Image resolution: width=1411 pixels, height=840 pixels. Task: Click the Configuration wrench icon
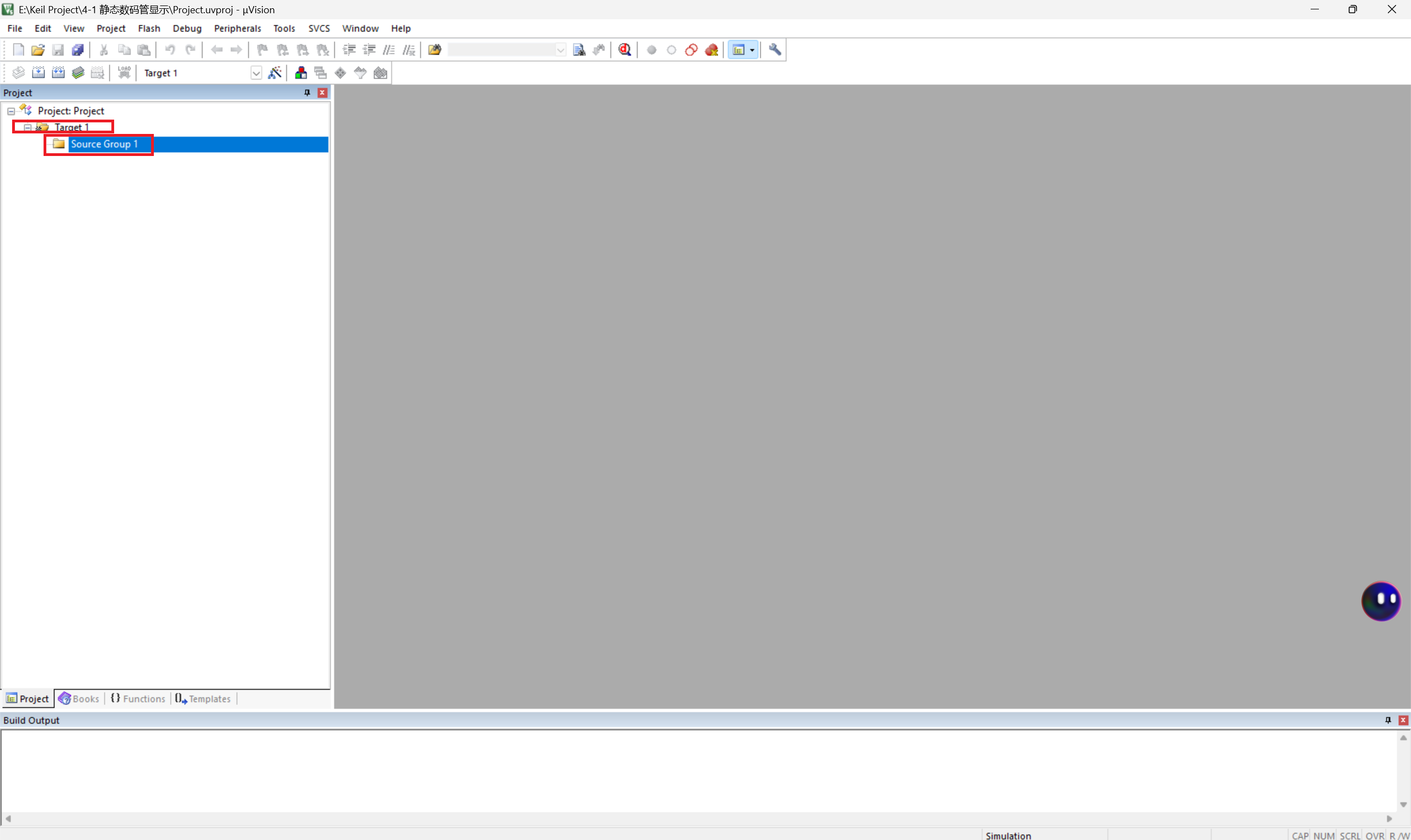tap(775, 50)
